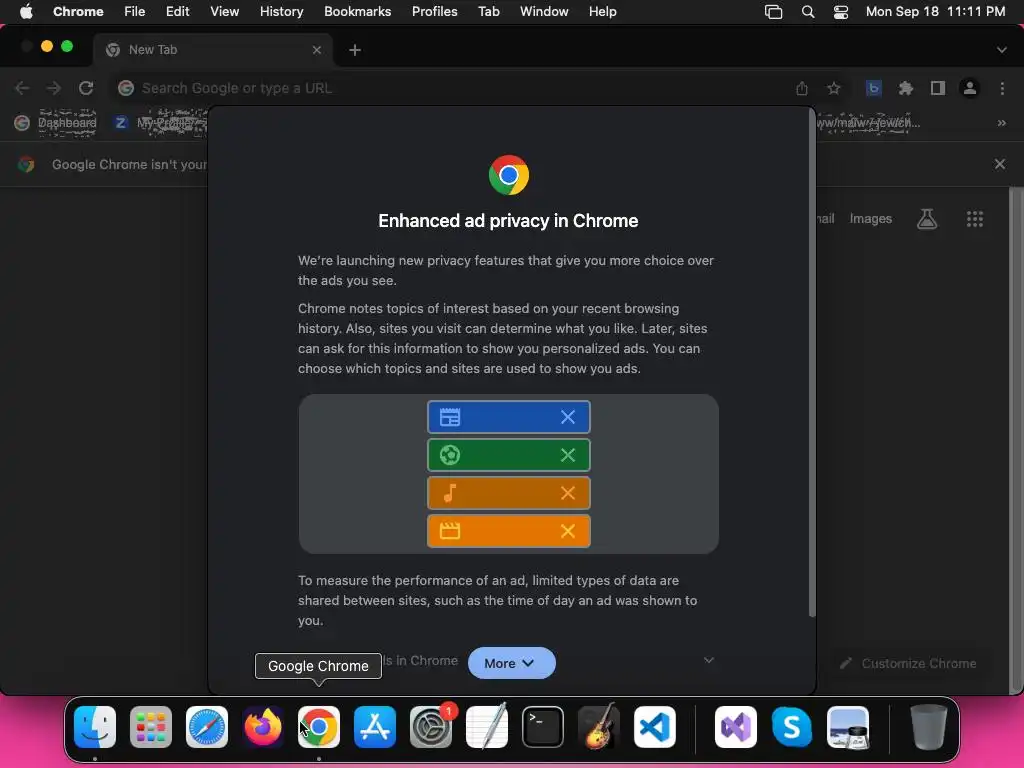Click the More button in privacy dialog
1024x768 pixels.
coord(511,663)
